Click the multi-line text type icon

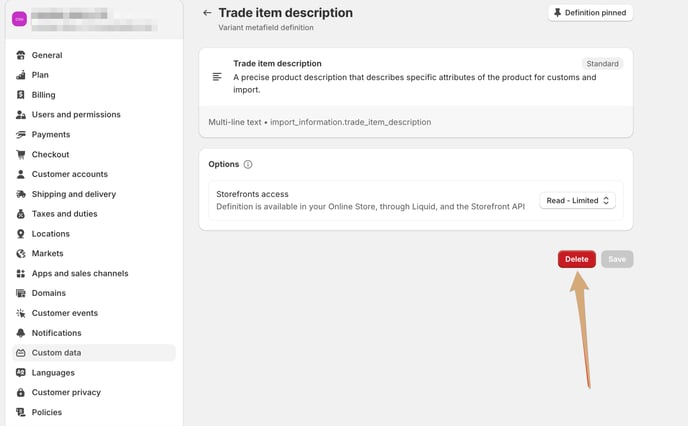coord(217,77)
